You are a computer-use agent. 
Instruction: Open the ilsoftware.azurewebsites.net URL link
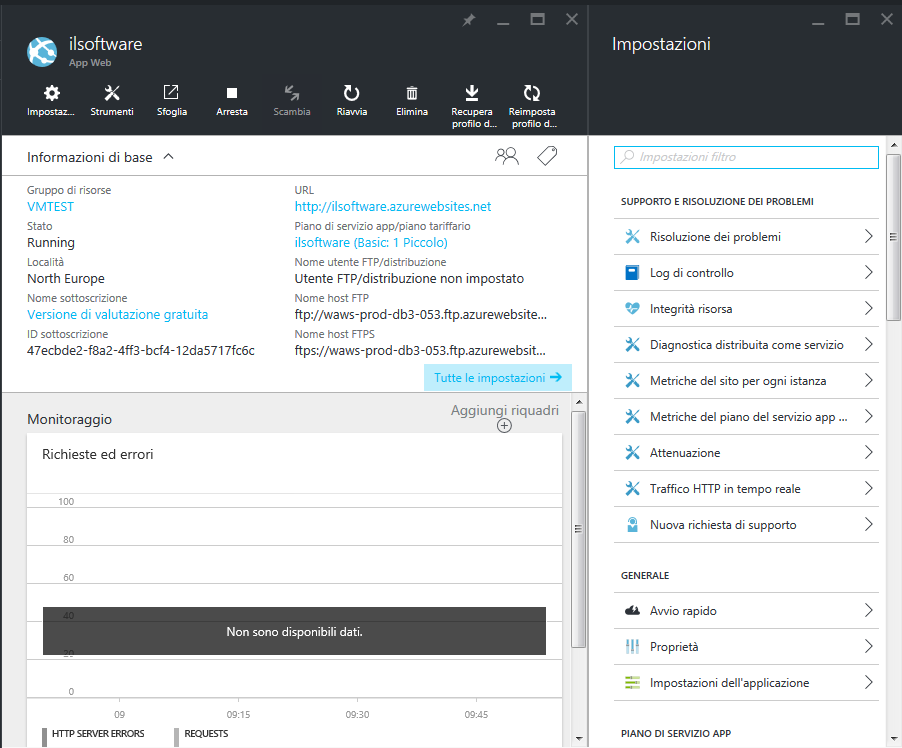click(x=393, y=207)
